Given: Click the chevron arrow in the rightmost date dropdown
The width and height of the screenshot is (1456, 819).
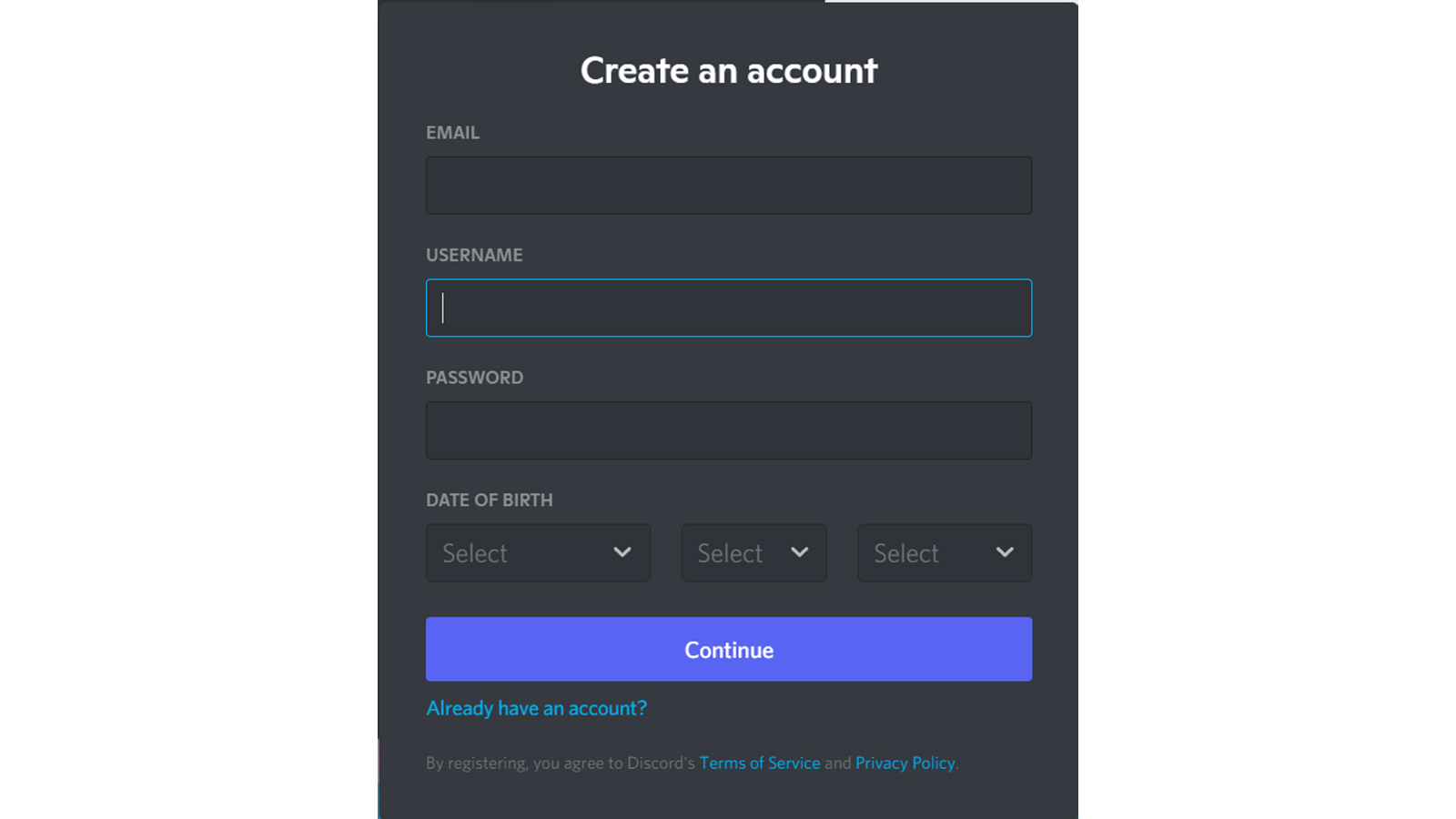Looking at the screenshot, I should [1005, 552].
